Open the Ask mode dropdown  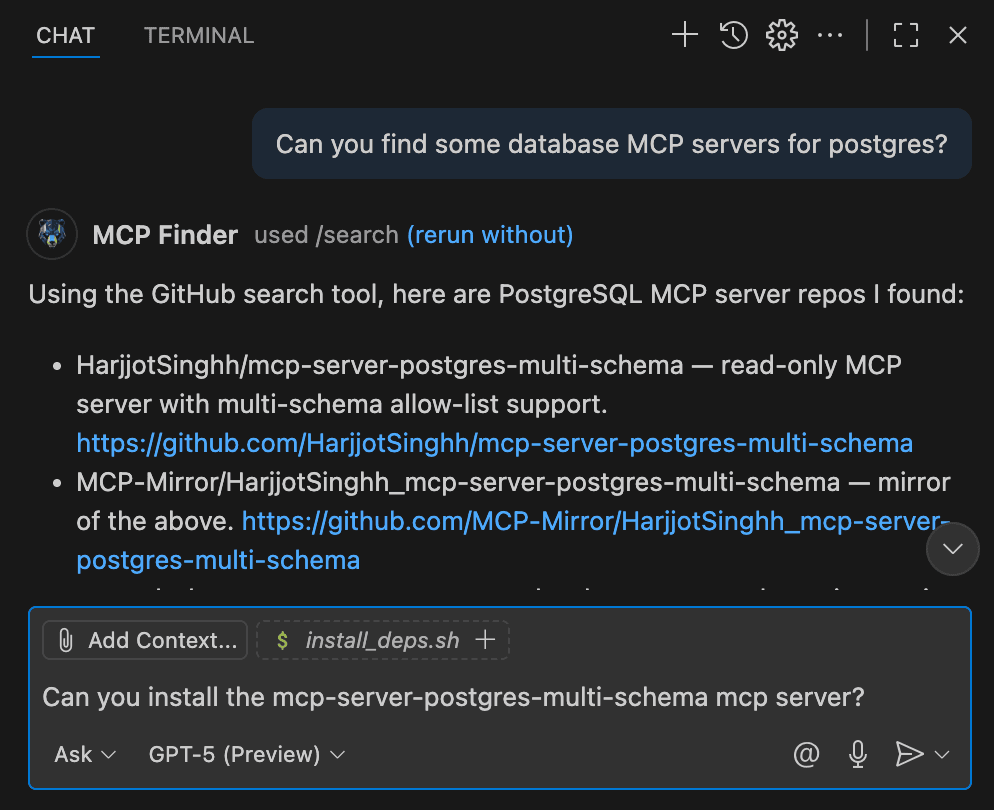(85, 754)
